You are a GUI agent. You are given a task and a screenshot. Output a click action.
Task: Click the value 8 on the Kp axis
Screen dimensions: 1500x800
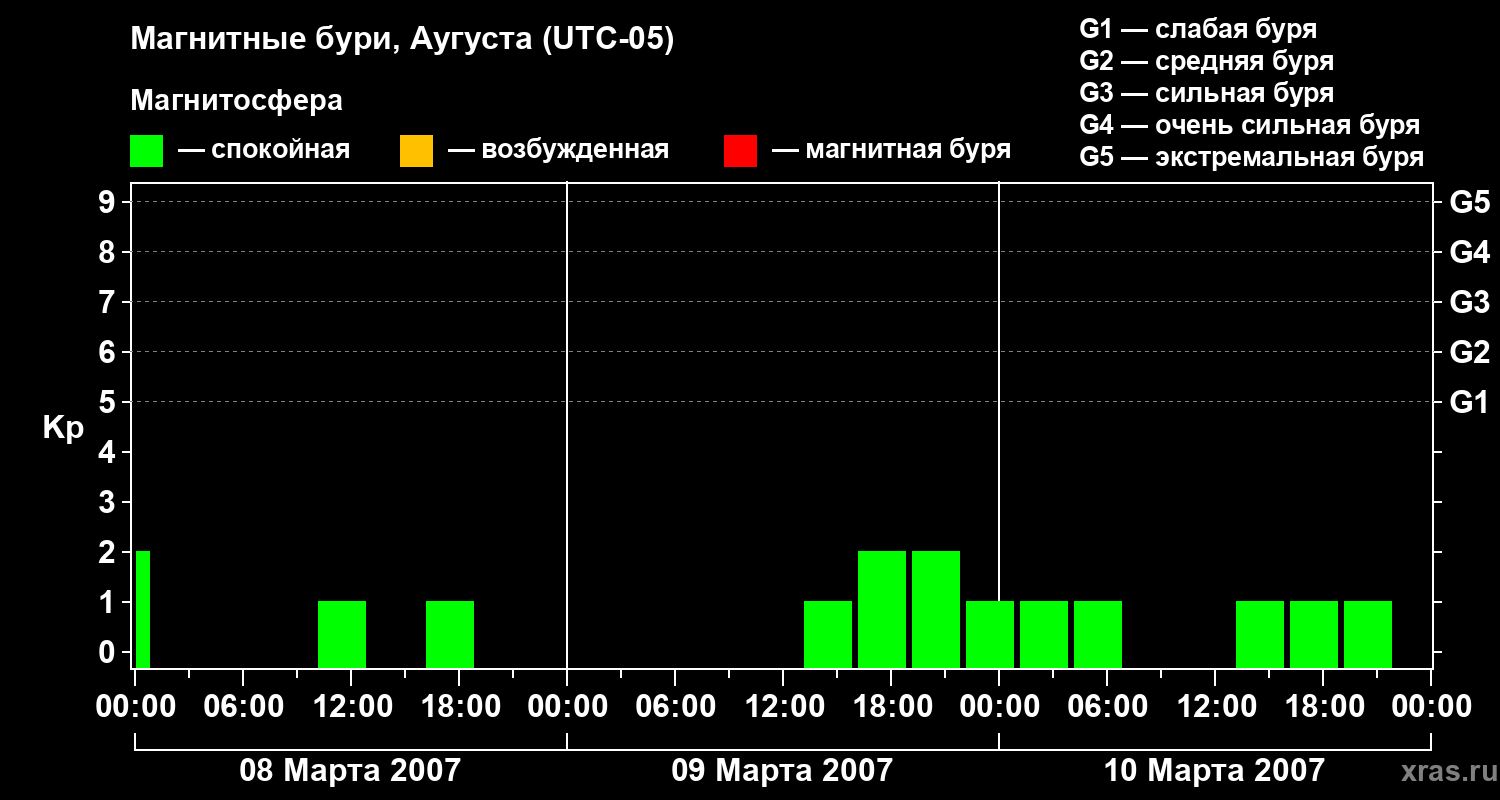109,253
